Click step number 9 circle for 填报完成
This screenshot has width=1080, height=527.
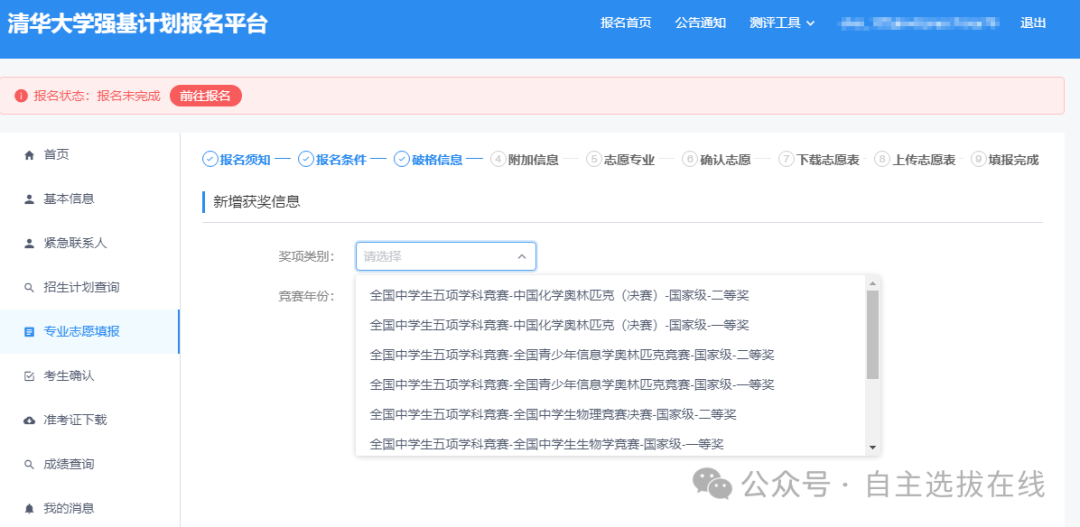pyautogui.click(x=978, y=159)
